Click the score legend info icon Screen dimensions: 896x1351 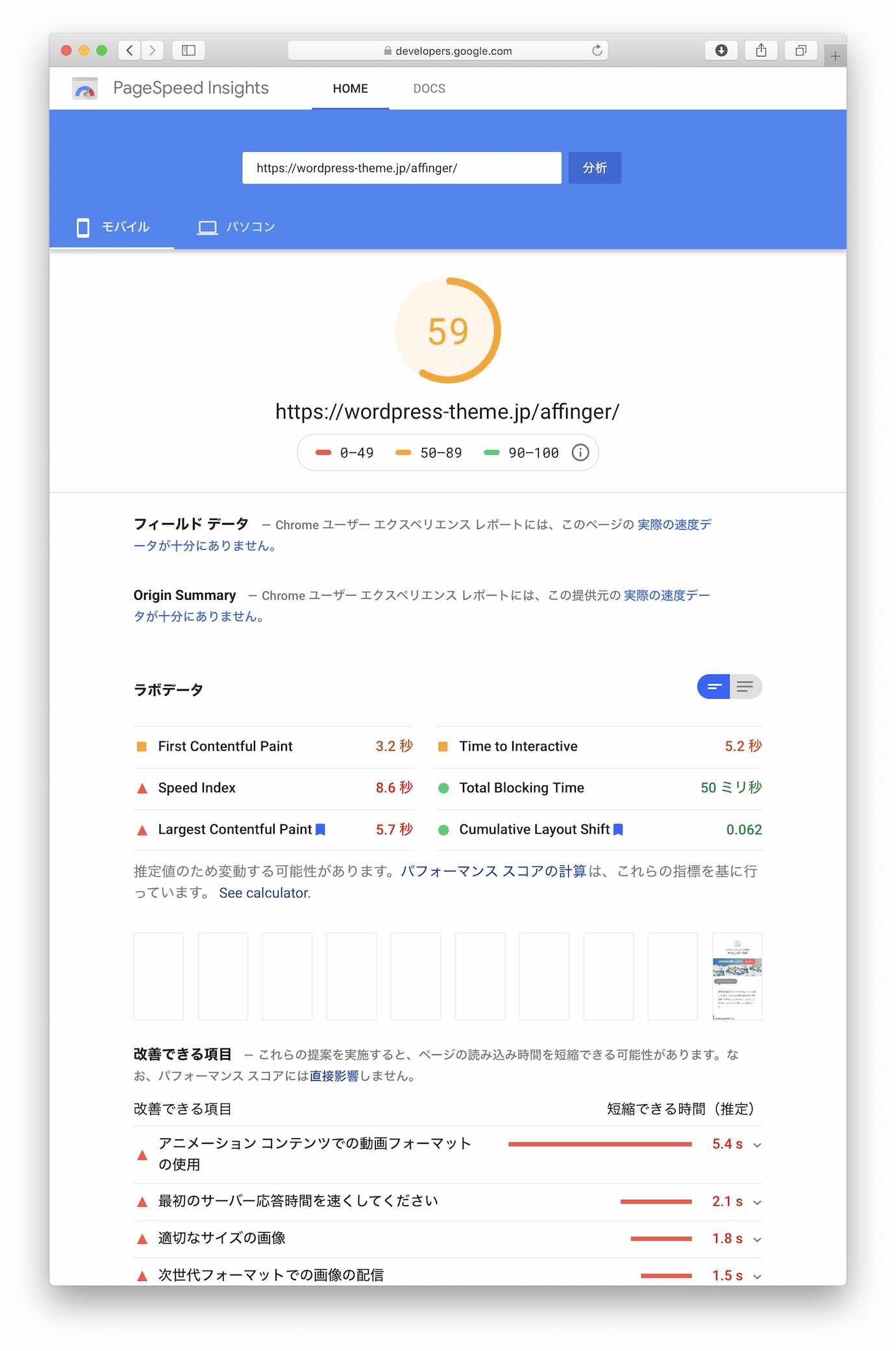pyautogui.click(x=580, y=452)
